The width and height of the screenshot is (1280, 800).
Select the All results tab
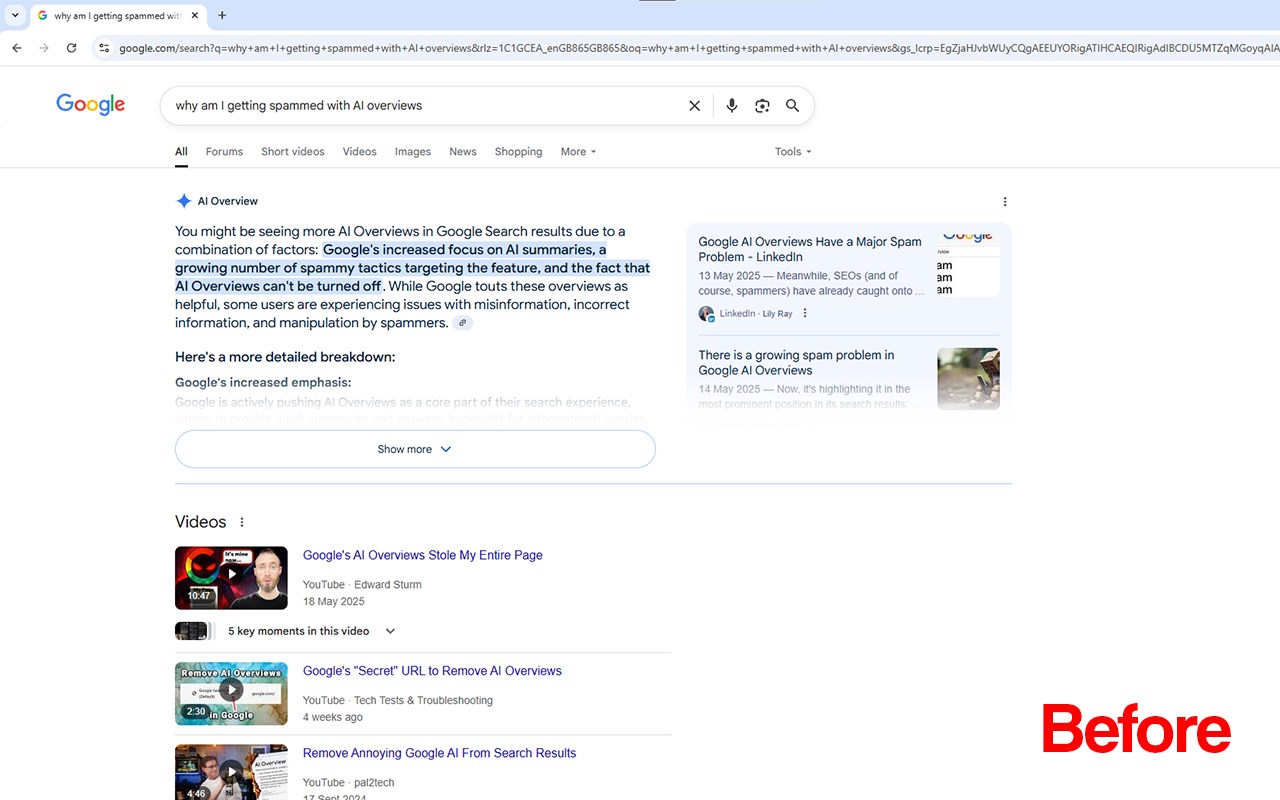(x=181, y=152)
